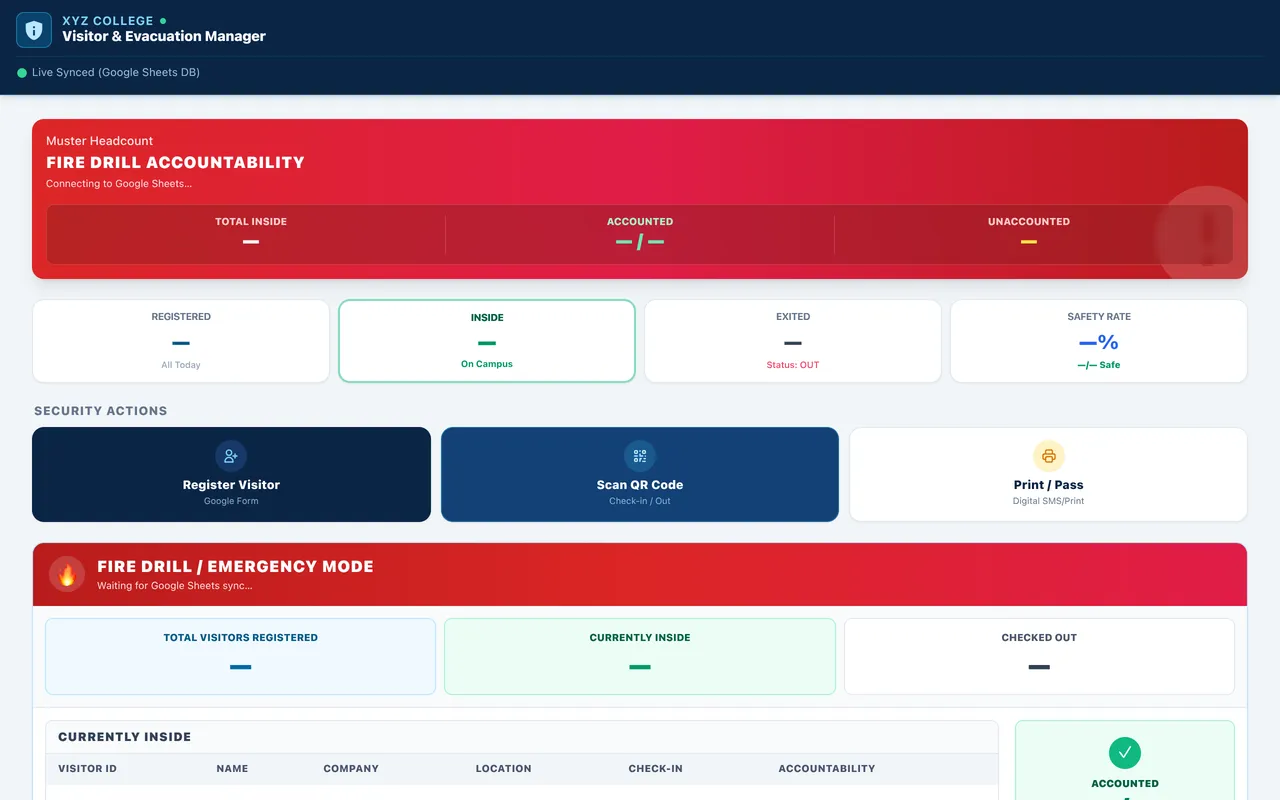Click the Unaccounted label in banner
This screenshot has width=1280, height=800.
point(1029,221)
